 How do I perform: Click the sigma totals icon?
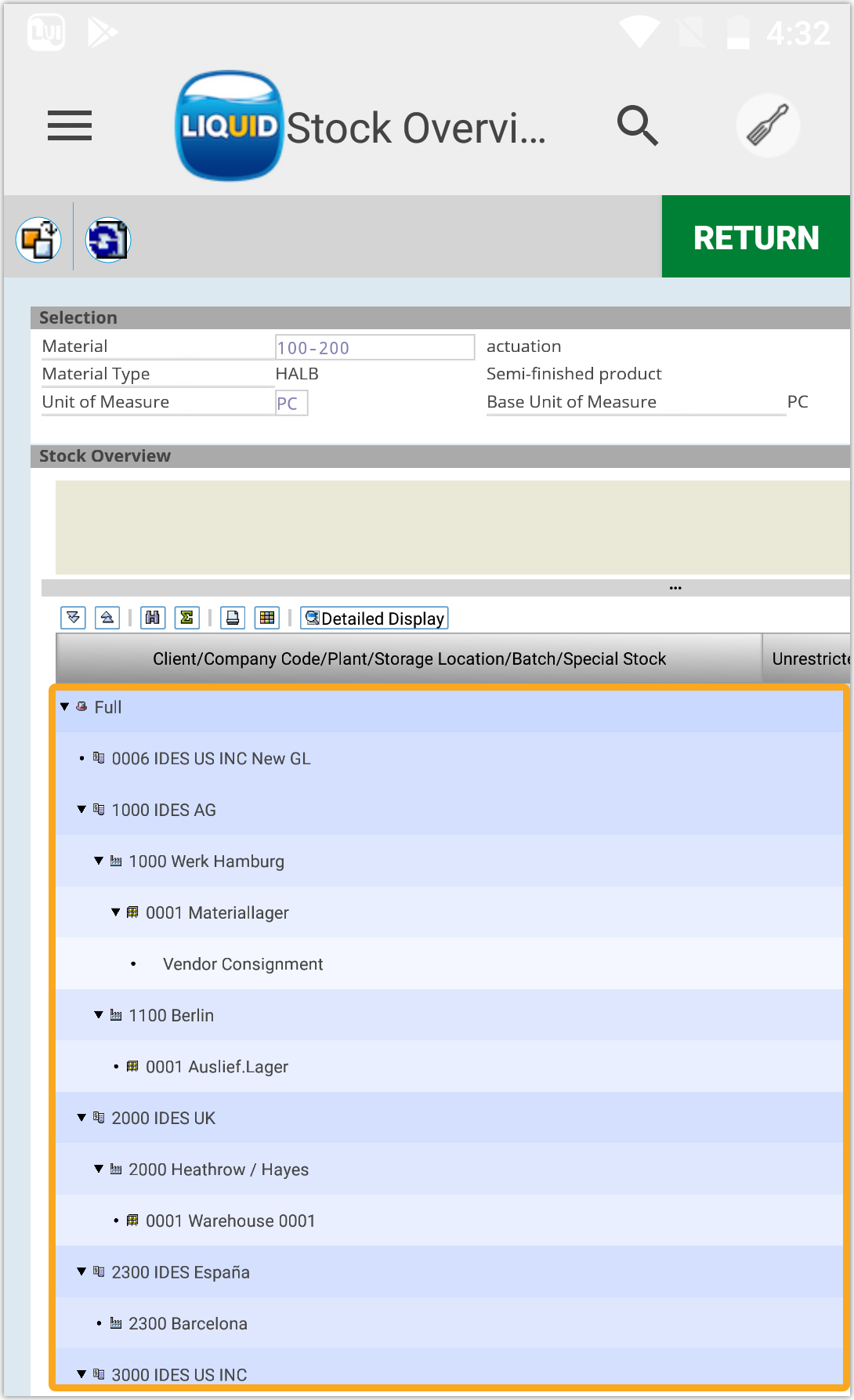click(x=187, y=618)
